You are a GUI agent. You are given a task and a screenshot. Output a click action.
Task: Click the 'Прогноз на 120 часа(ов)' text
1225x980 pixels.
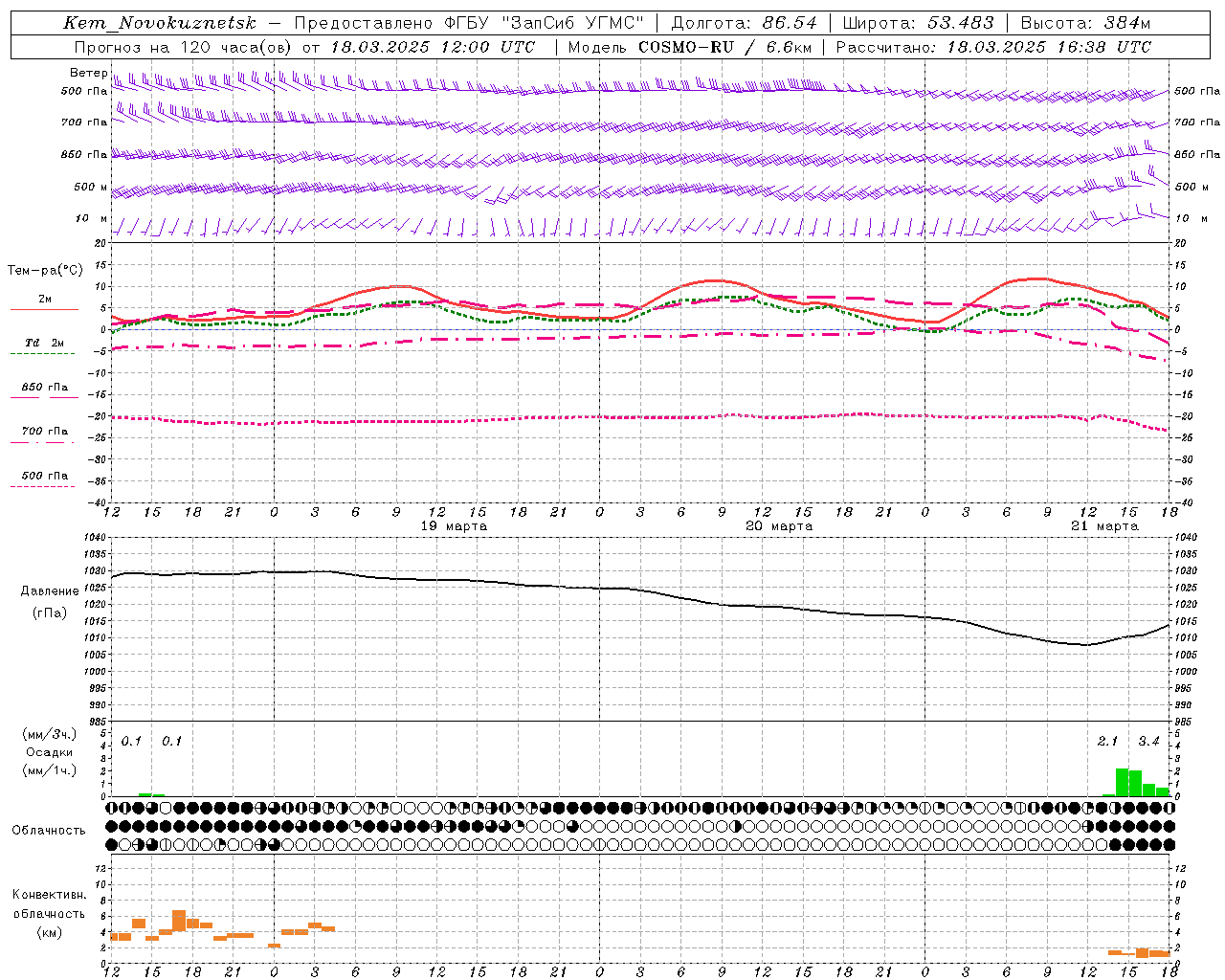(x=184, y=47)
